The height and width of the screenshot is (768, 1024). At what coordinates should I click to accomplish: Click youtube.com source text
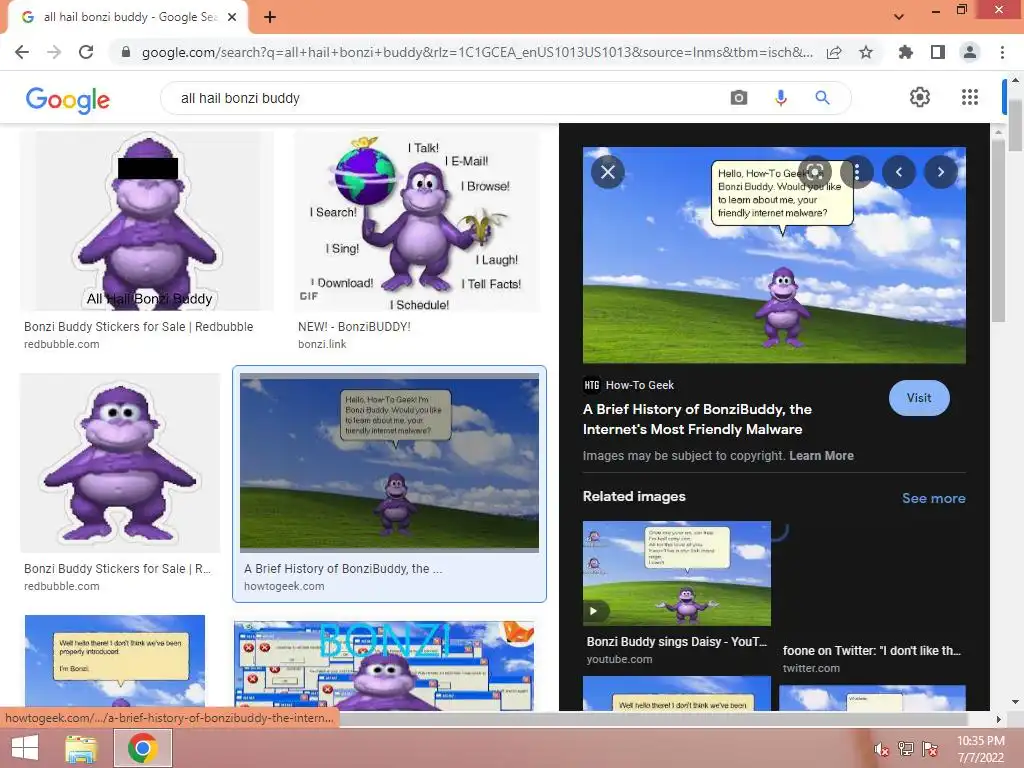[x=619, y=660]
